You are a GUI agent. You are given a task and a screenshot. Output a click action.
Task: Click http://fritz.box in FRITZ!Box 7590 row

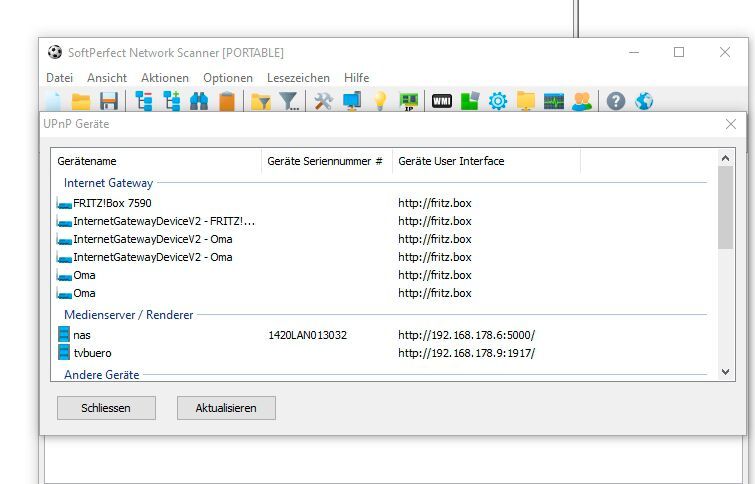click(435, 203)
